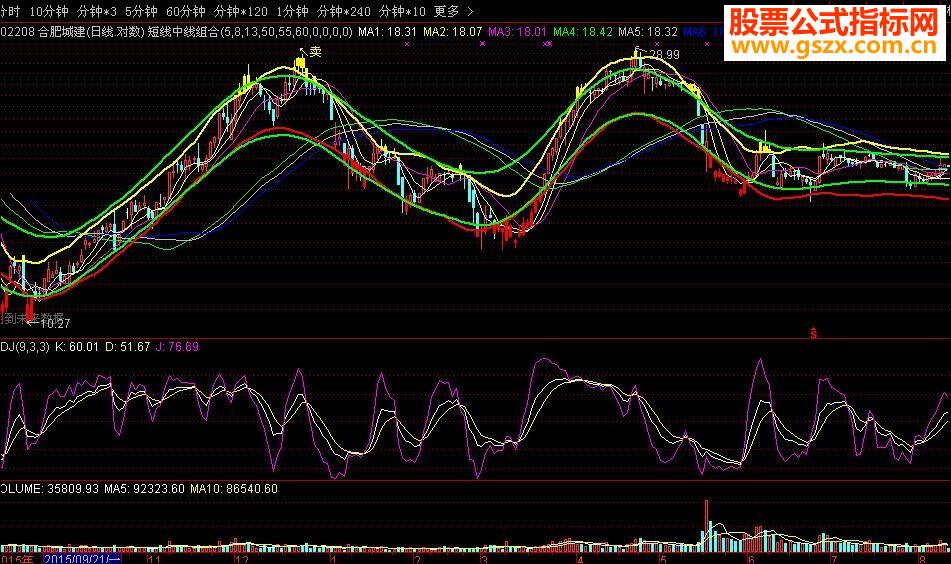Select the magenta MA3: 18.01 label
The height and width of the screenshot is (564, 951).
pos(517,32)
